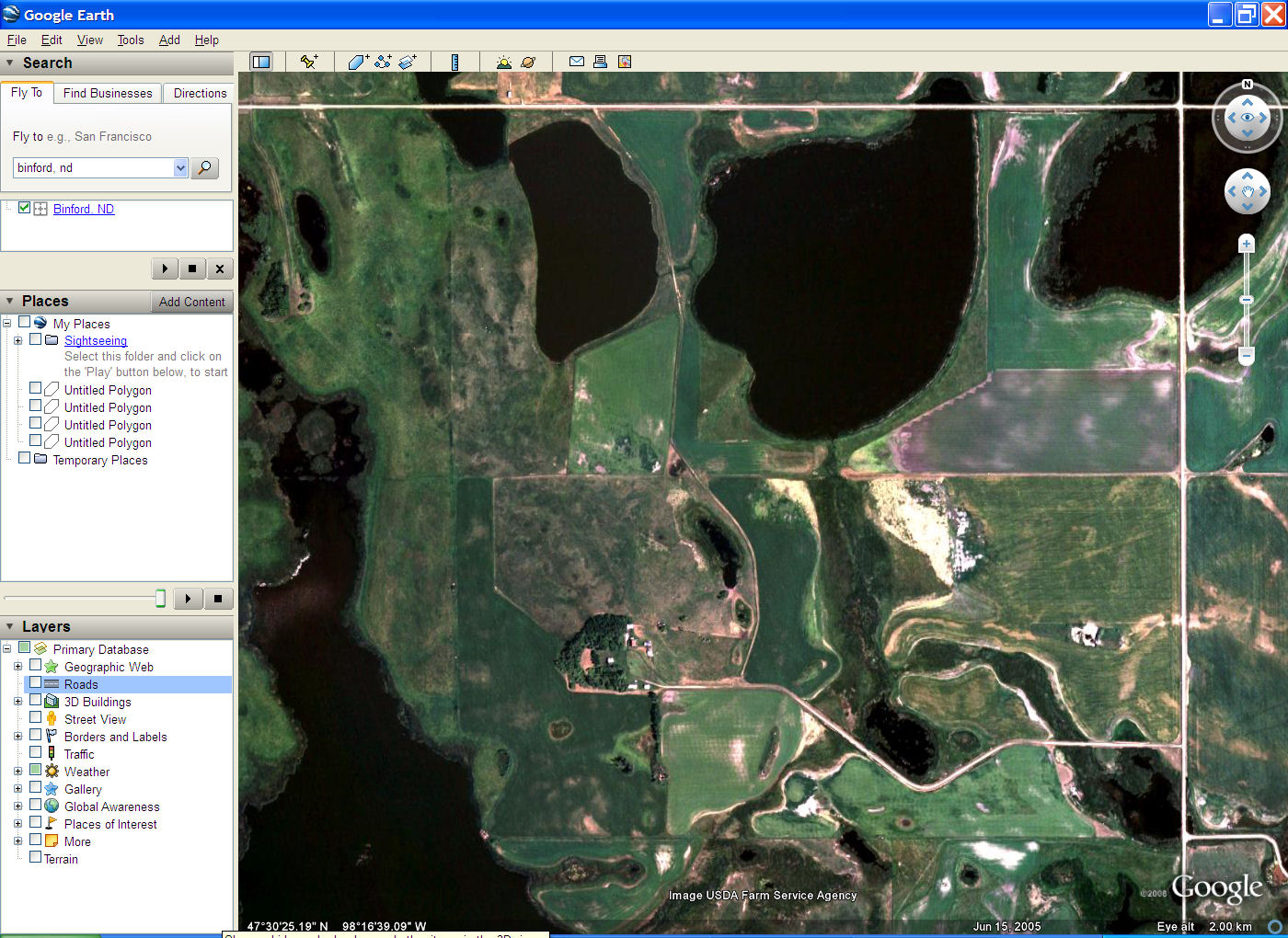
Task: Add a placemark with pushpin icon
Action: pos(309,62)
